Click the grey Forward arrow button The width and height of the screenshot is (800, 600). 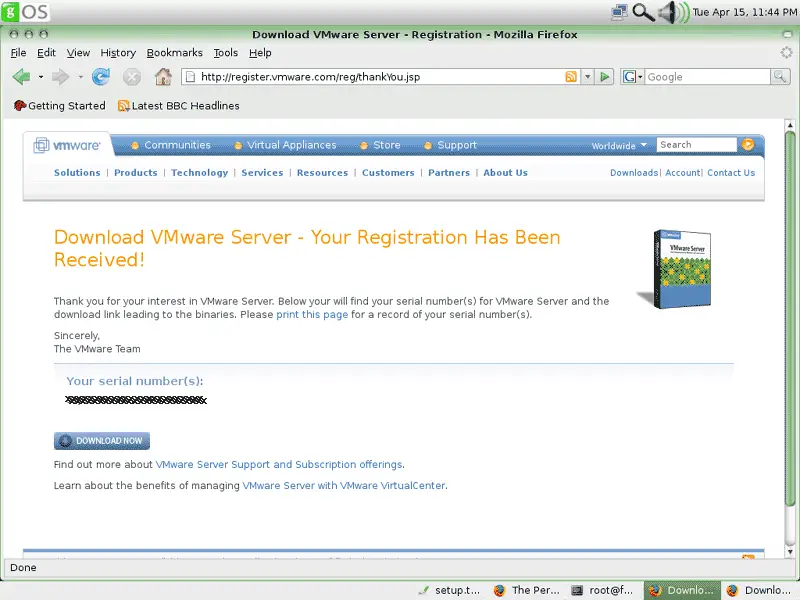(x=60, y=77)
